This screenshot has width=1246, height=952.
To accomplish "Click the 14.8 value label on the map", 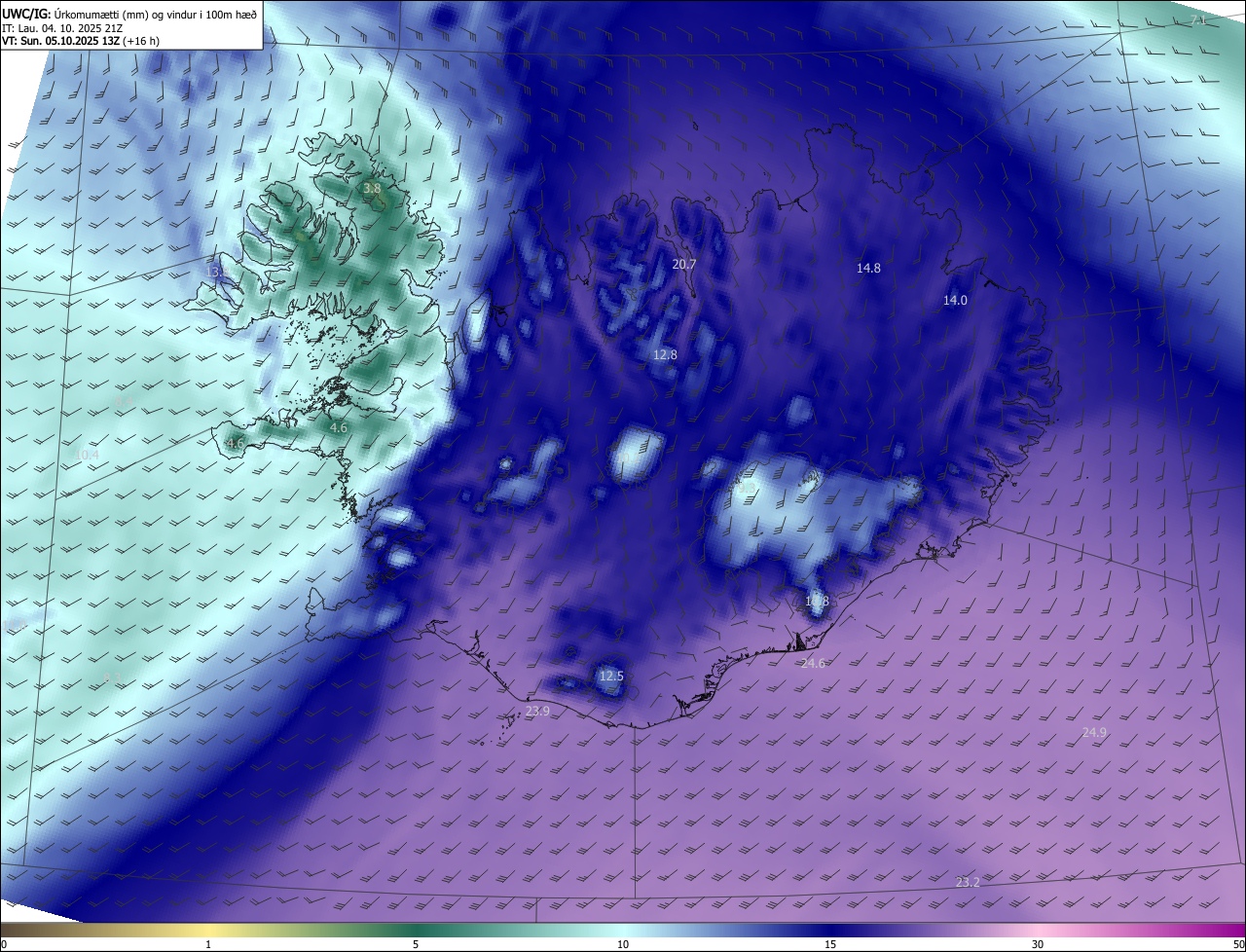I will point(868,268).
